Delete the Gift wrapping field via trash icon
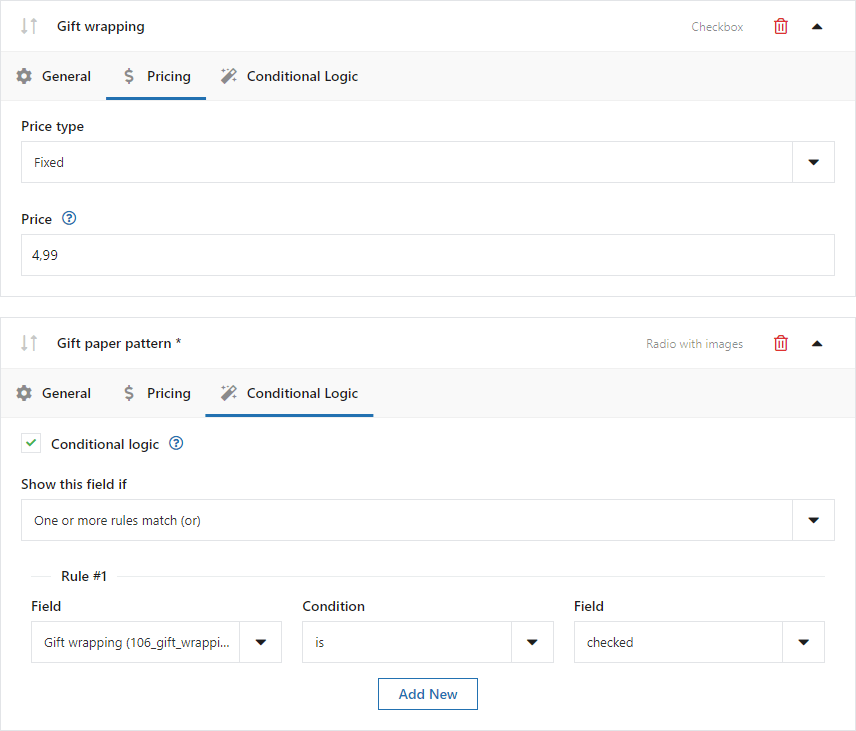 781,26
